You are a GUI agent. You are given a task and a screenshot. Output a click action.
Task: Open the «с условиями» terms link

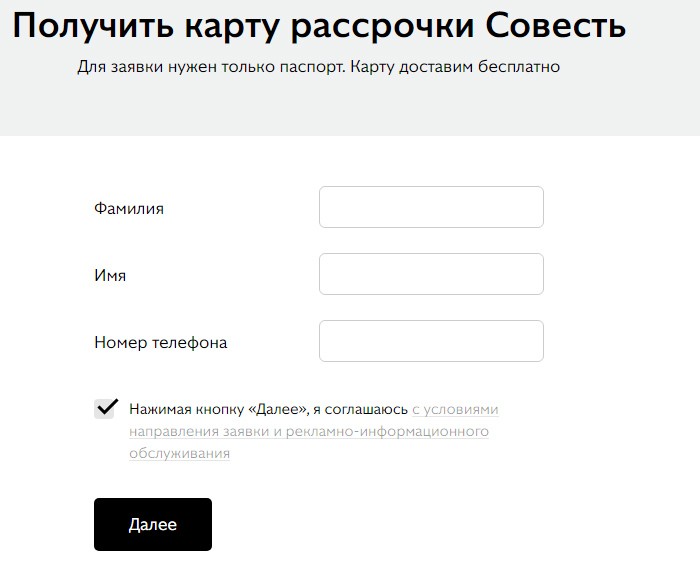(x=455, y=409)
